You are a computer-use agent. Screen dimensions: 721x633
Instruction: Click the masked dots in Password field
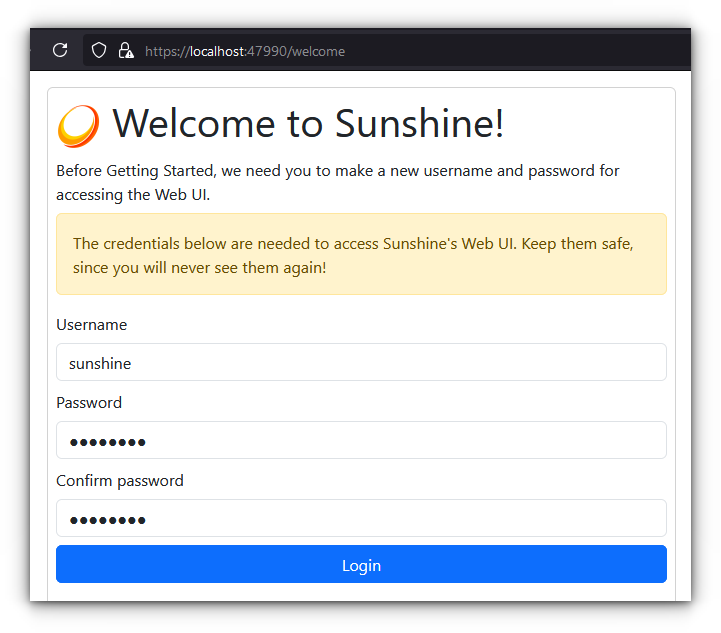[107, 442]
